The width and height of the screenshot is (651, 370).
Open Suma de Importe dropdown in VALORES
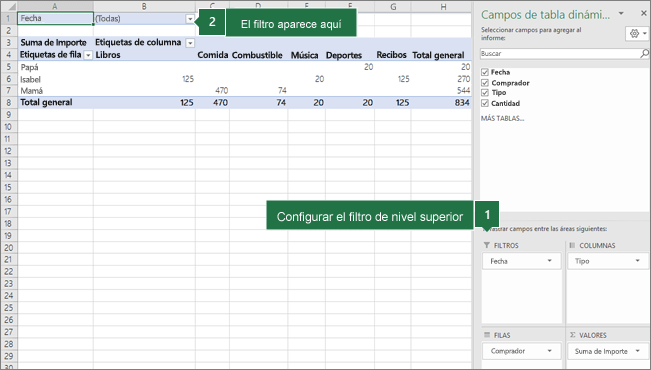637,351
